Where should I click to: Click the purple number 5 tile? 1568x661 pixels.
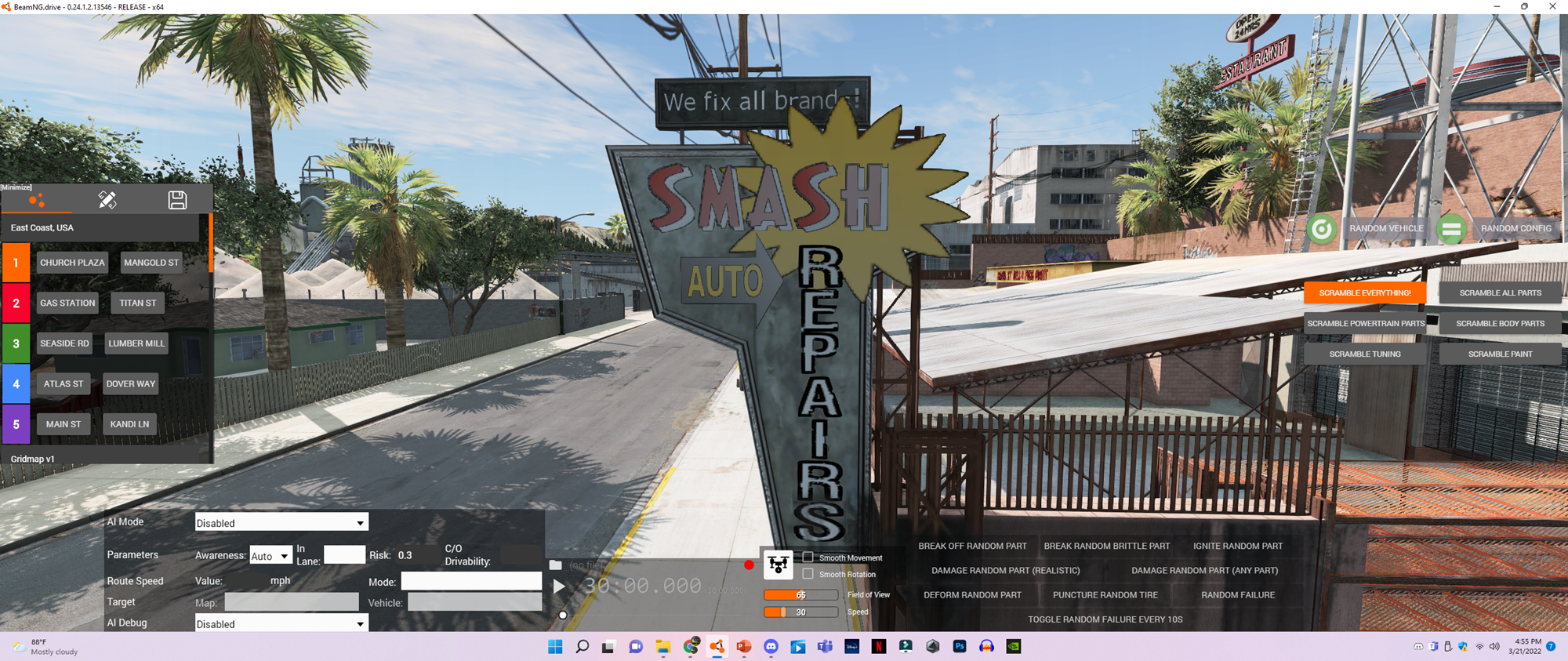[16, 424]
